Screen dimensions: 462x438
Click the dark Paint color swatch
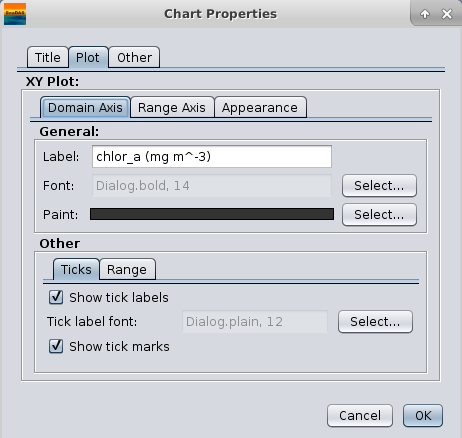212,214
